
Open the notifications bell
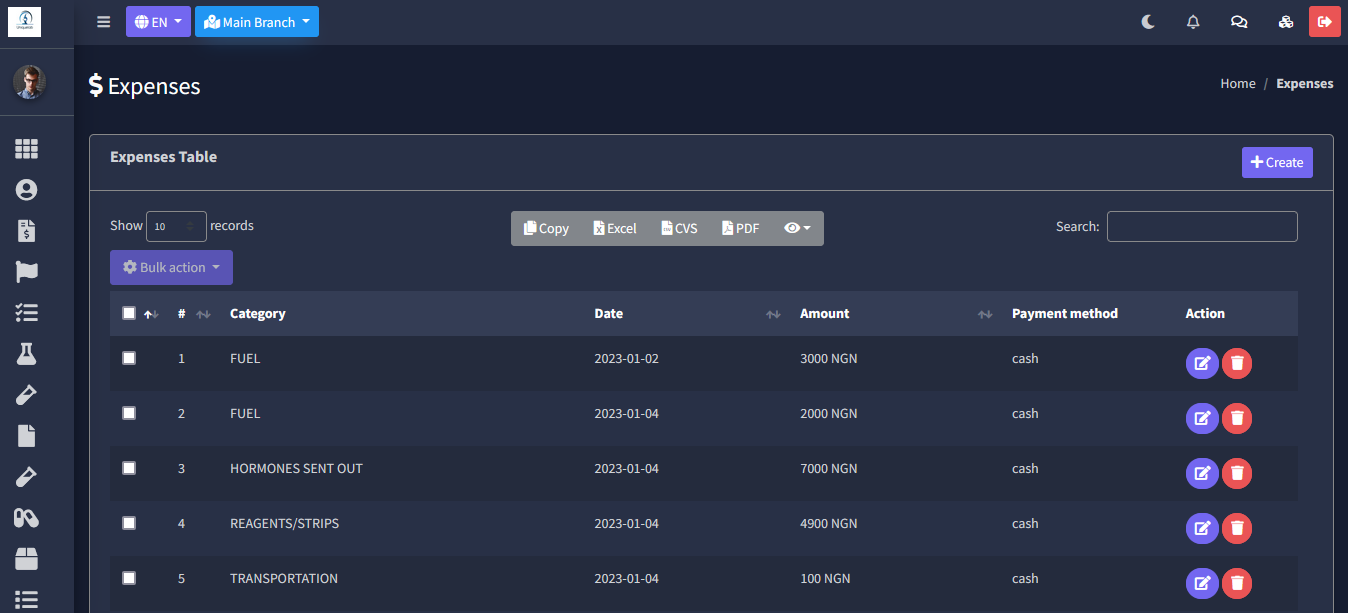tap(1193, 22)
